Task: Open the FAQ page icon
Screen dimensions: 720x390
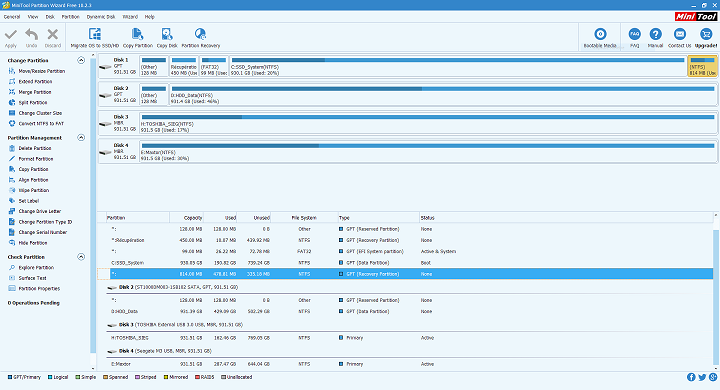Action: pyautogui.click(x=635, y=34)
